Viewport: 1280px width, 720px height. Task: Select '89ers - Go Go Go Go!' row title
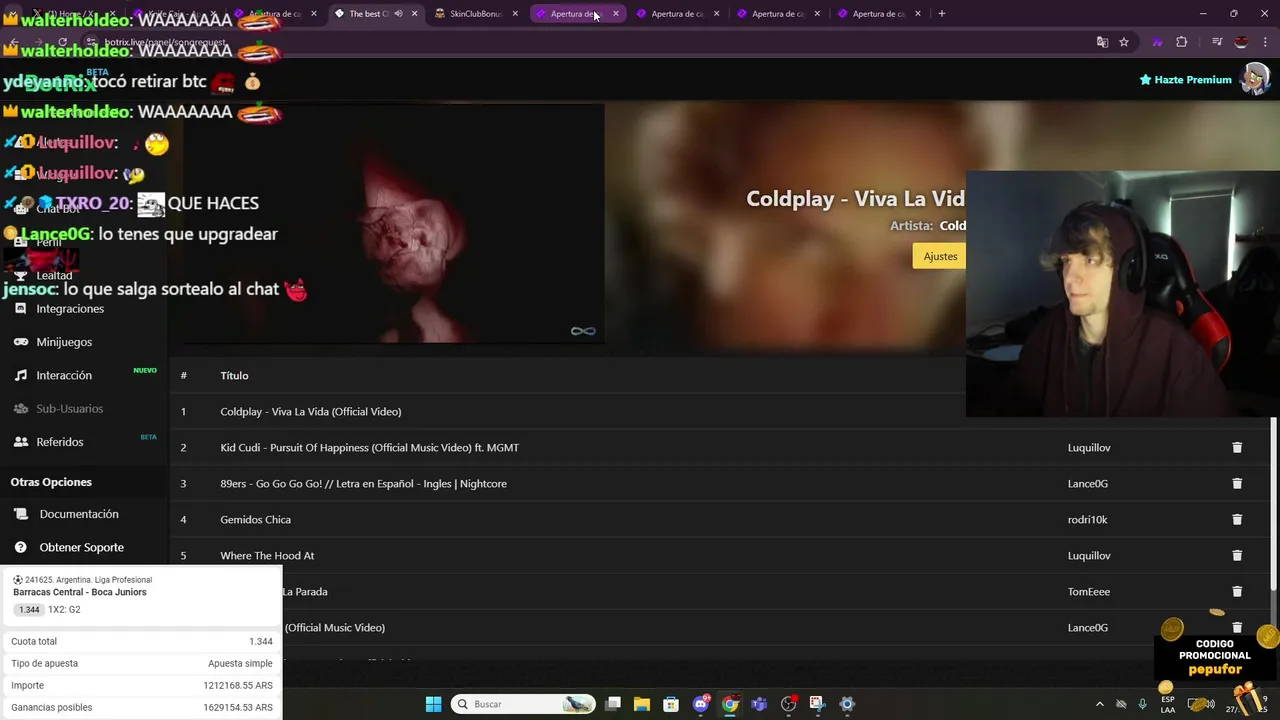[364, 484]
